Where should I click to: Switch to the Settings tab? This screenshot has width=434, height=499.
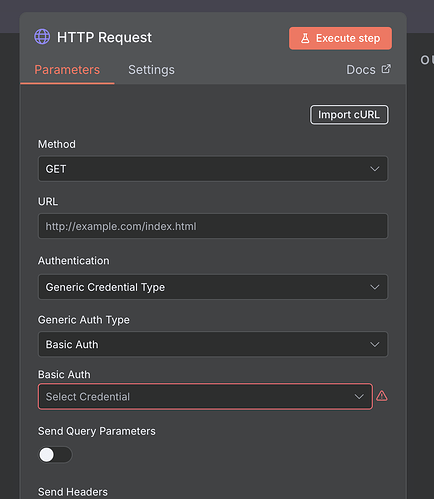(151, 70)
